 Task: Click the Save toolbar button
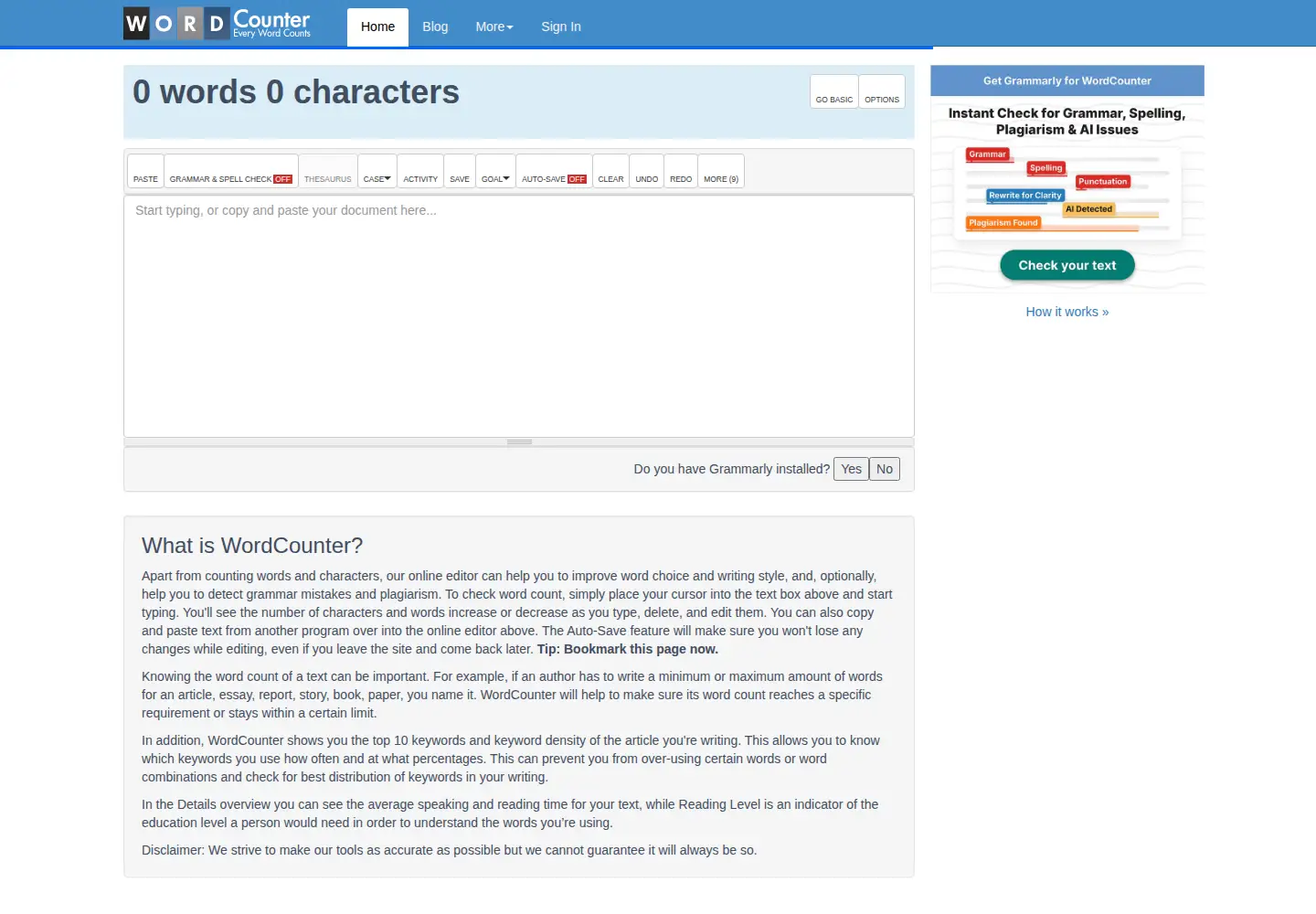pyautogui.click(x=460, y=171)
